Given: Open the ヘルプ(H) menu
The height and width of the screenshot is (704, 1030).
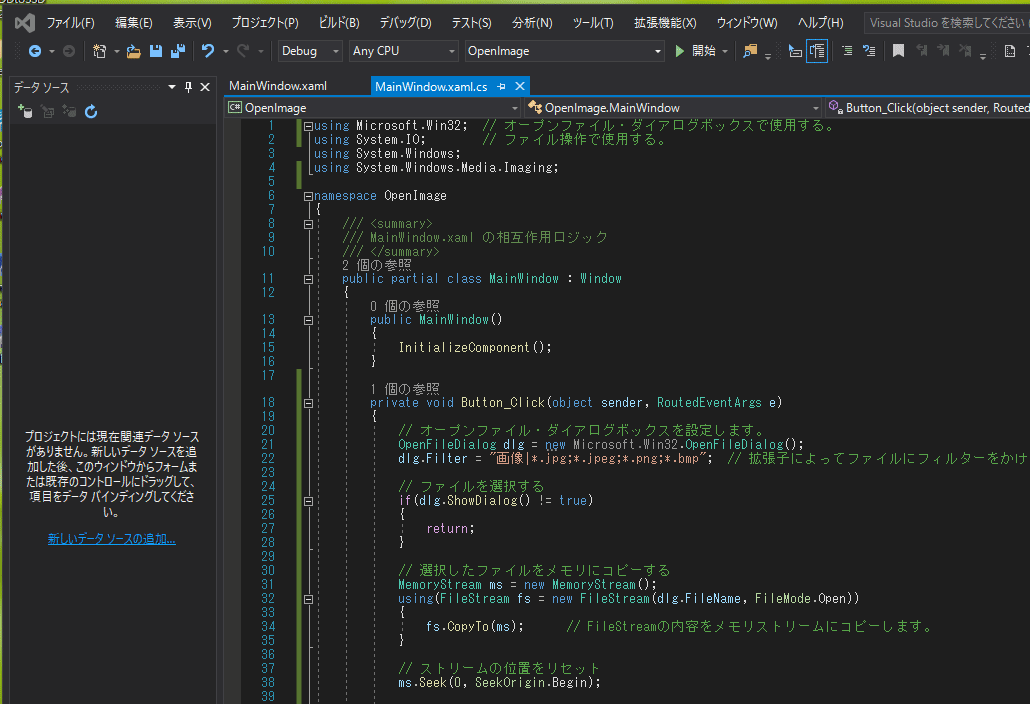Looking at the screenshot, I should pyautogui.click(x=820, y=23).
